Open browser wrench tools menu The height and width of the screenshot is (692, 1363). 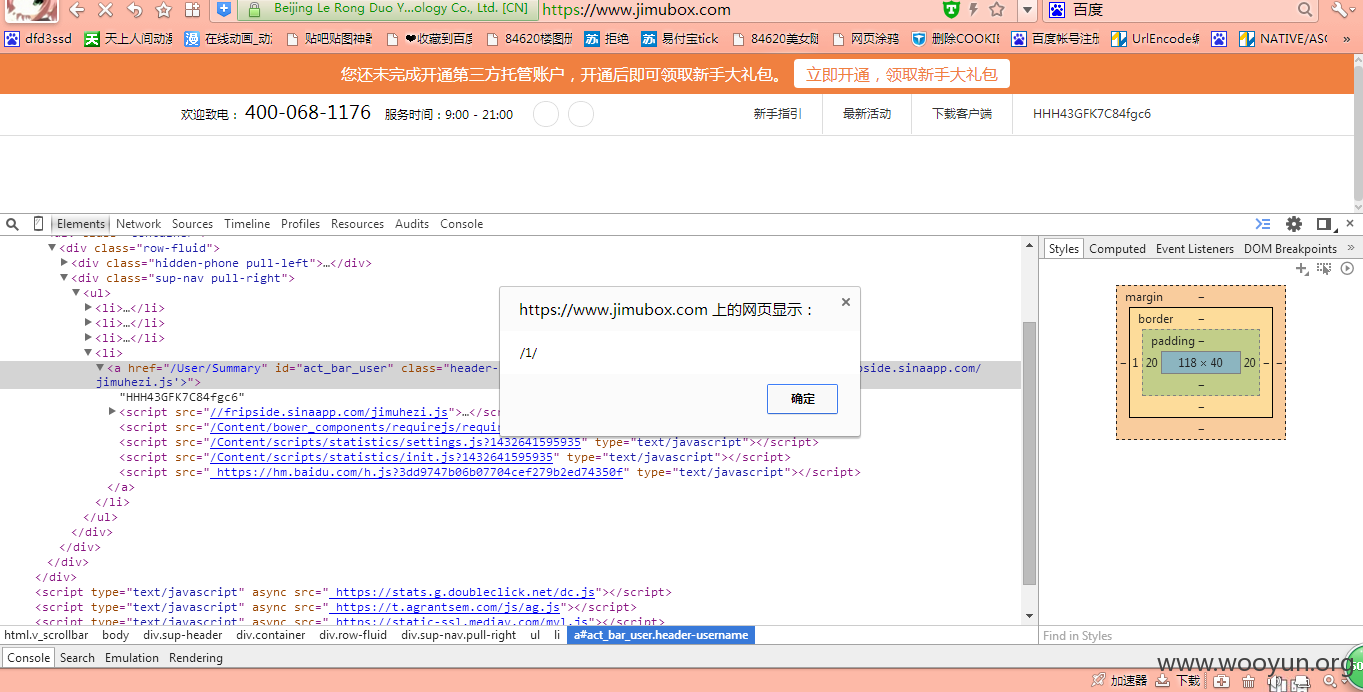[1341, 10]
